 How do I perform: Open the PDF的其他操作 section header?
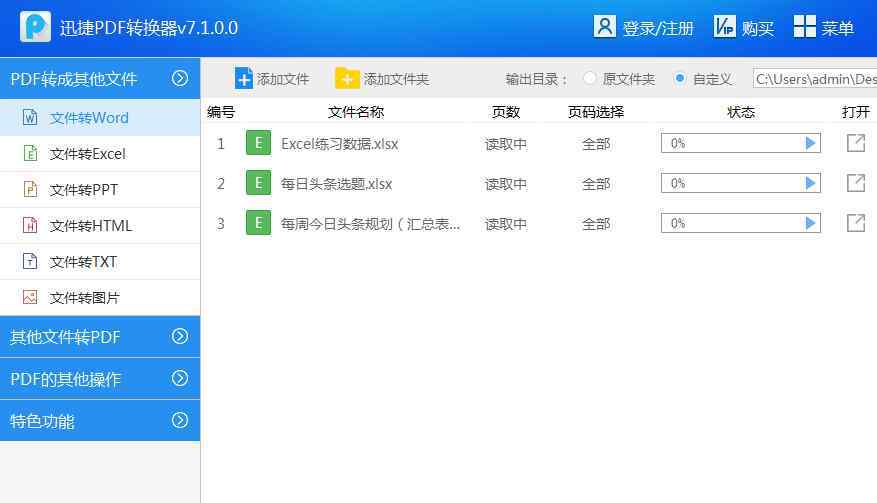(x=100, y=379)
